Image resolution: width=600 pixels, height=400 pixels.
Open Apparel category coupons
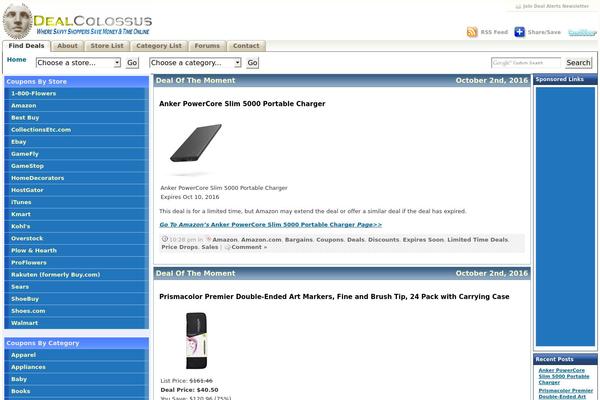pos(77,355)
